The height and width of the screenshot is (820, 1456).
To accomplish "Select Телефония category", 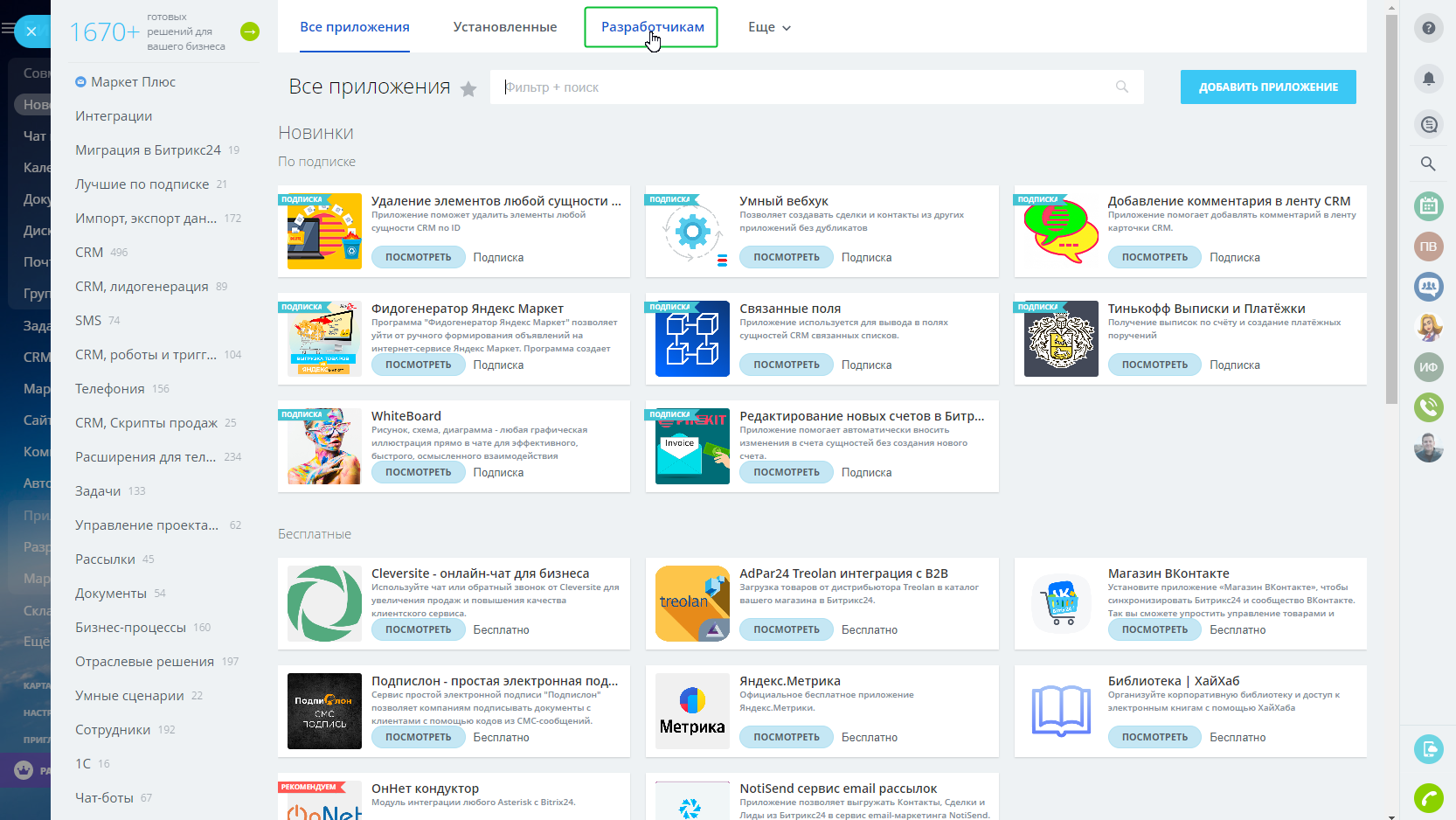I will [110, 388].
